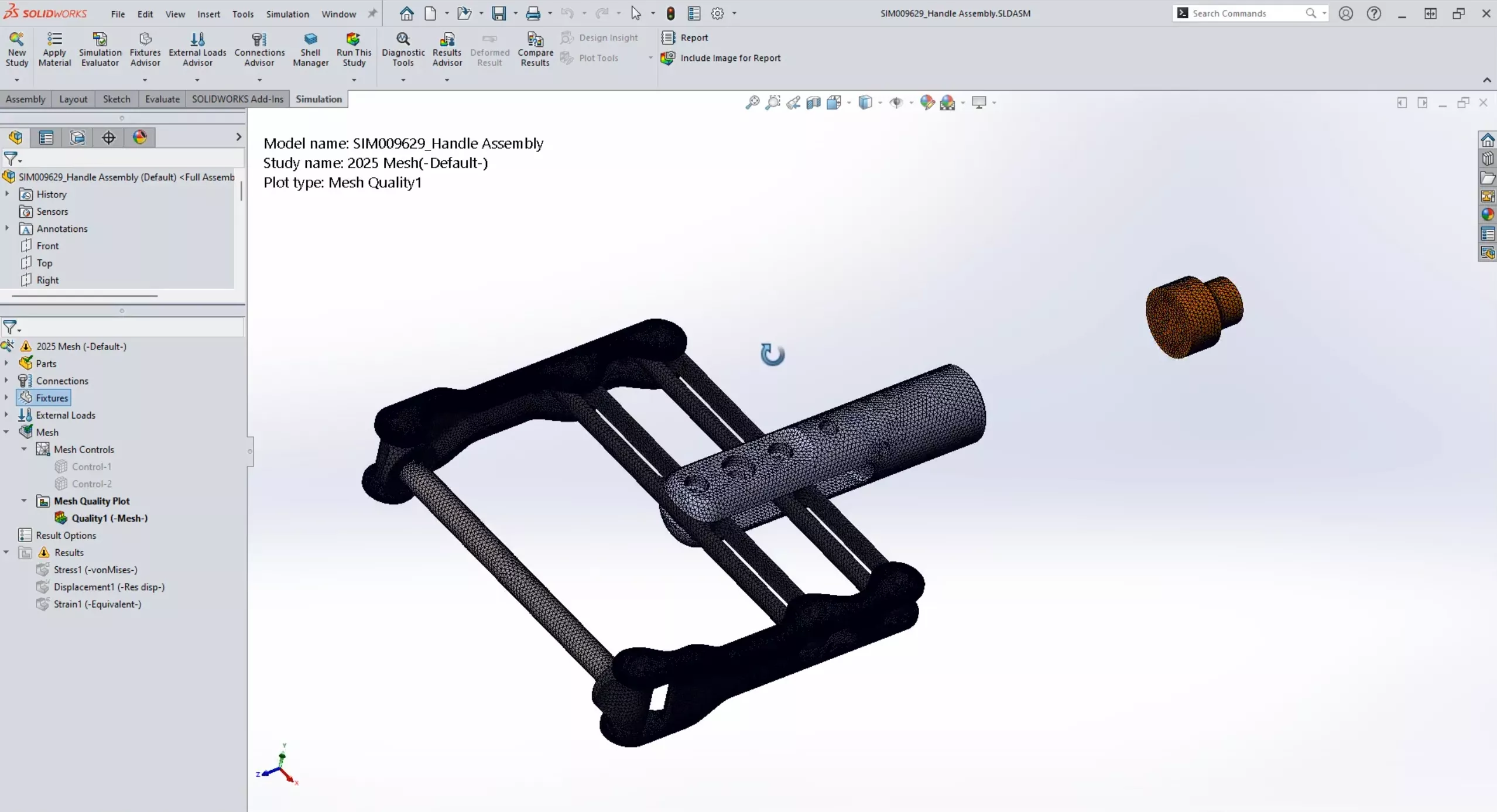
Task: Open the ConfigurationManager tab icon
Action: click(x=77, y=138)
